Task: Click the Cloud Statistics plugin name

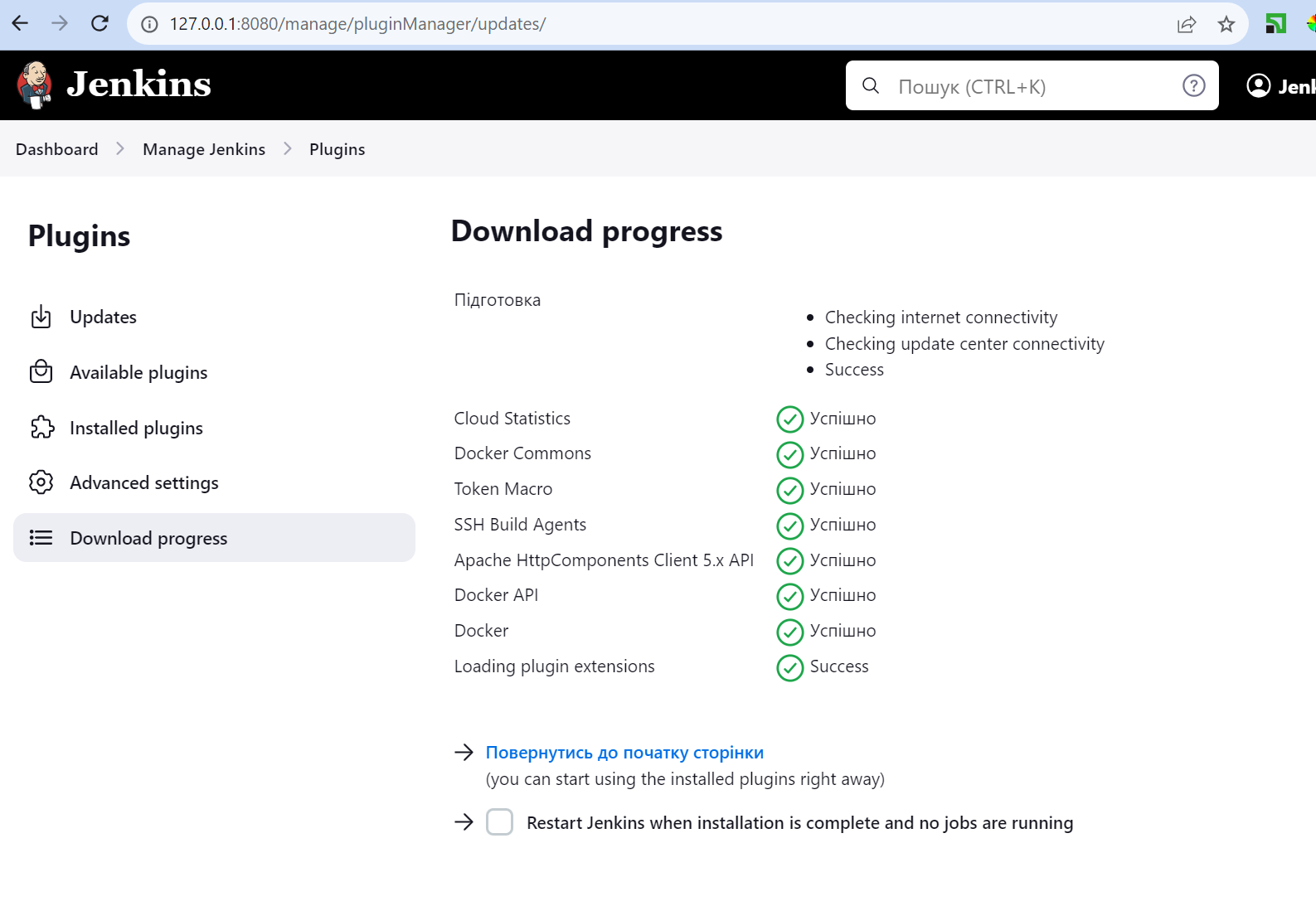Action: 512,419
